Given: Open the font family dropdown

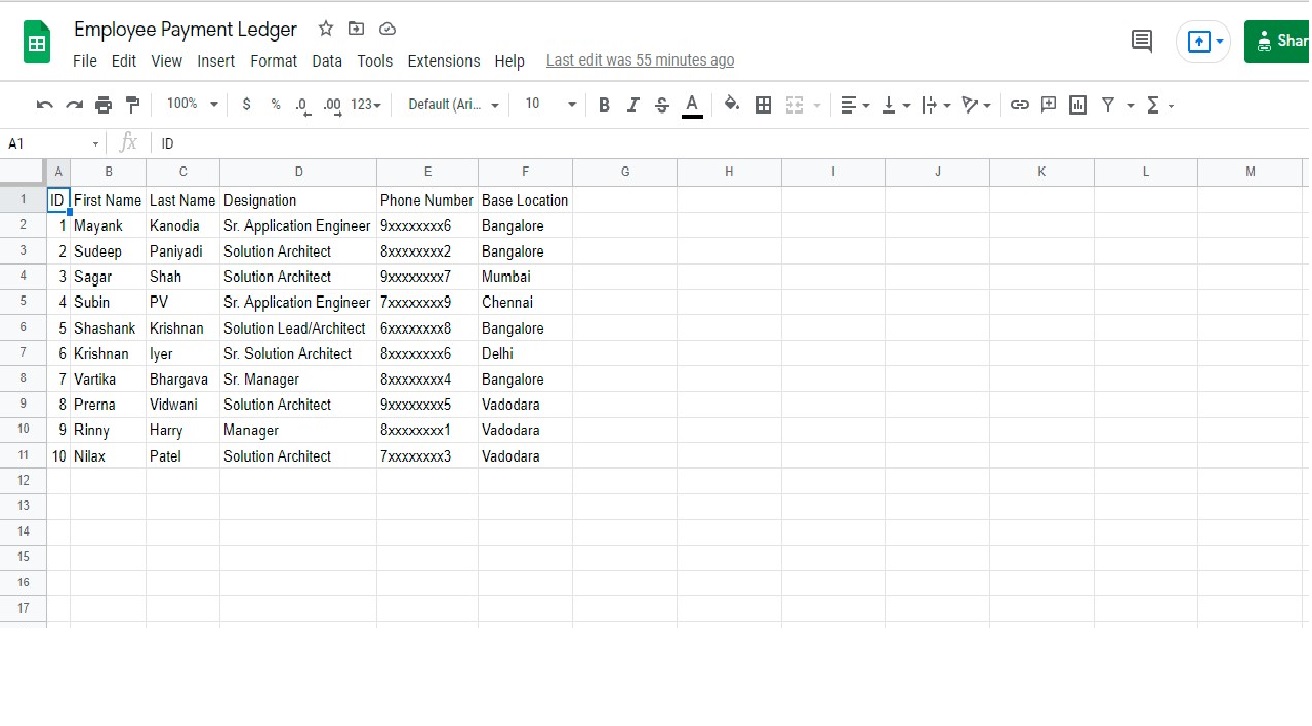Looking at the screenshot, I should 454,104.
